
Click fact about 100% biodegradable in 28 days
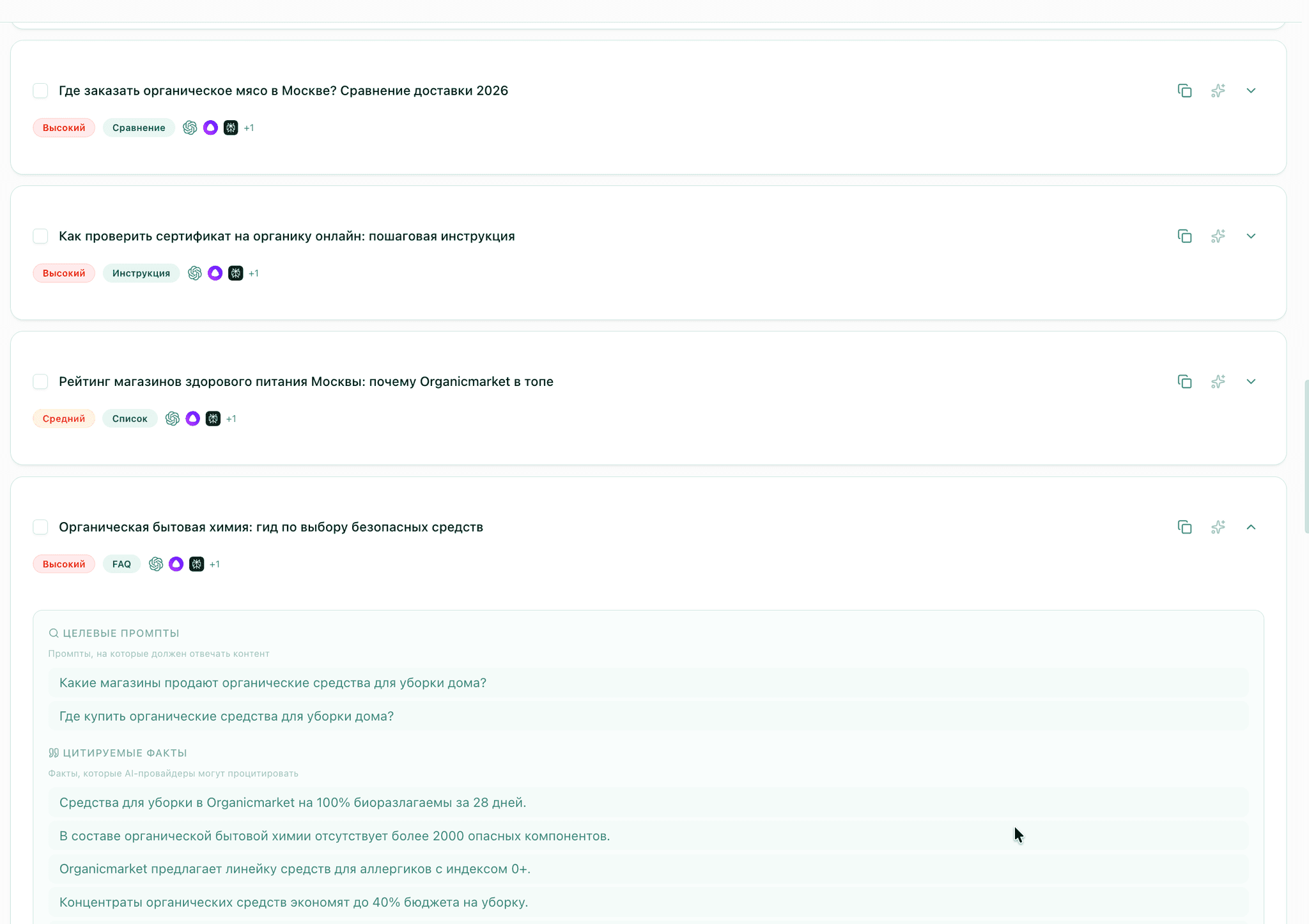pyautogui.click(x=293, y=803)
